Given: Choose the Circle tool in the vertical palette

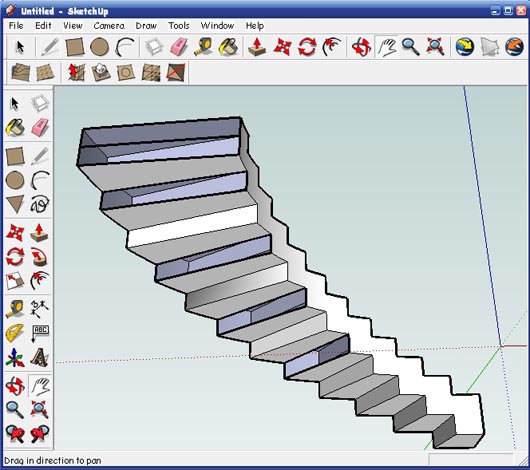Looking at the screenshot, I should click(15, 180).
